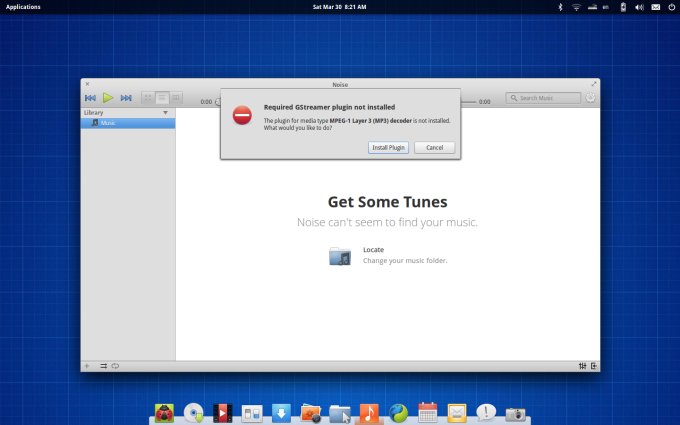Click the Noise window title
Viewport: 680px width, 425px height.
[340, 85]
